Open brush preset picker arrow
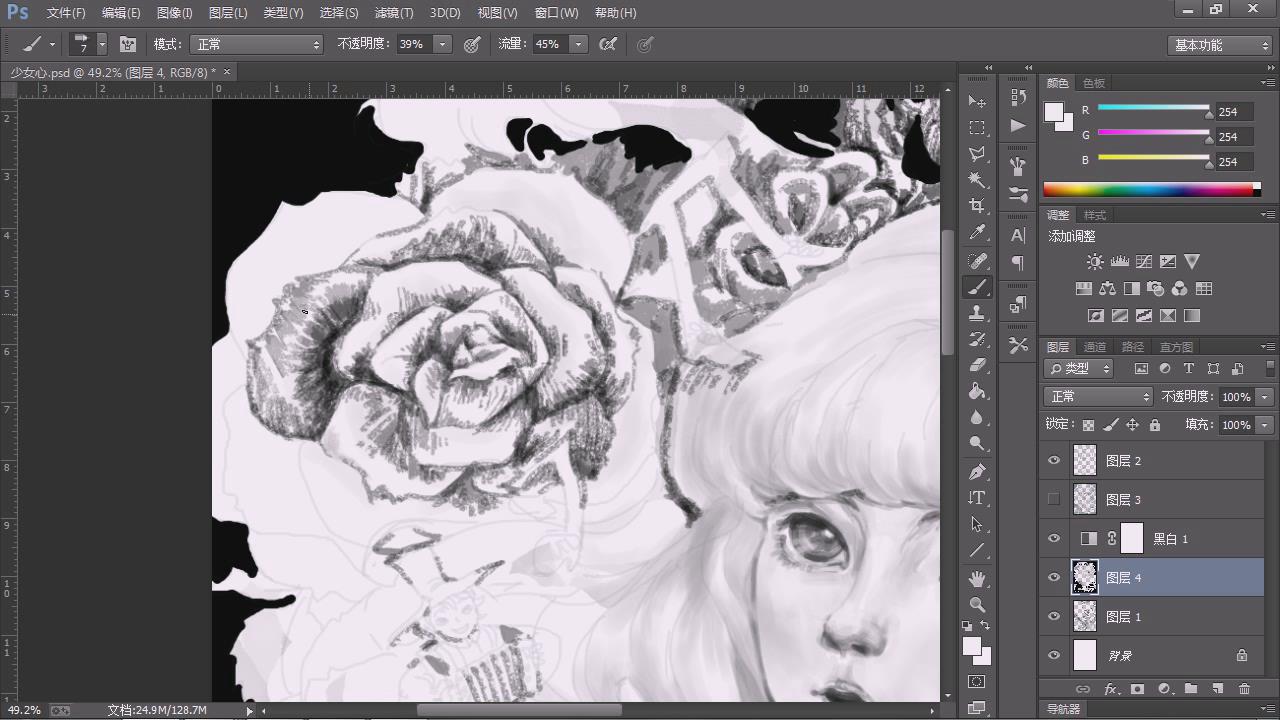 (x=102, y=44)
